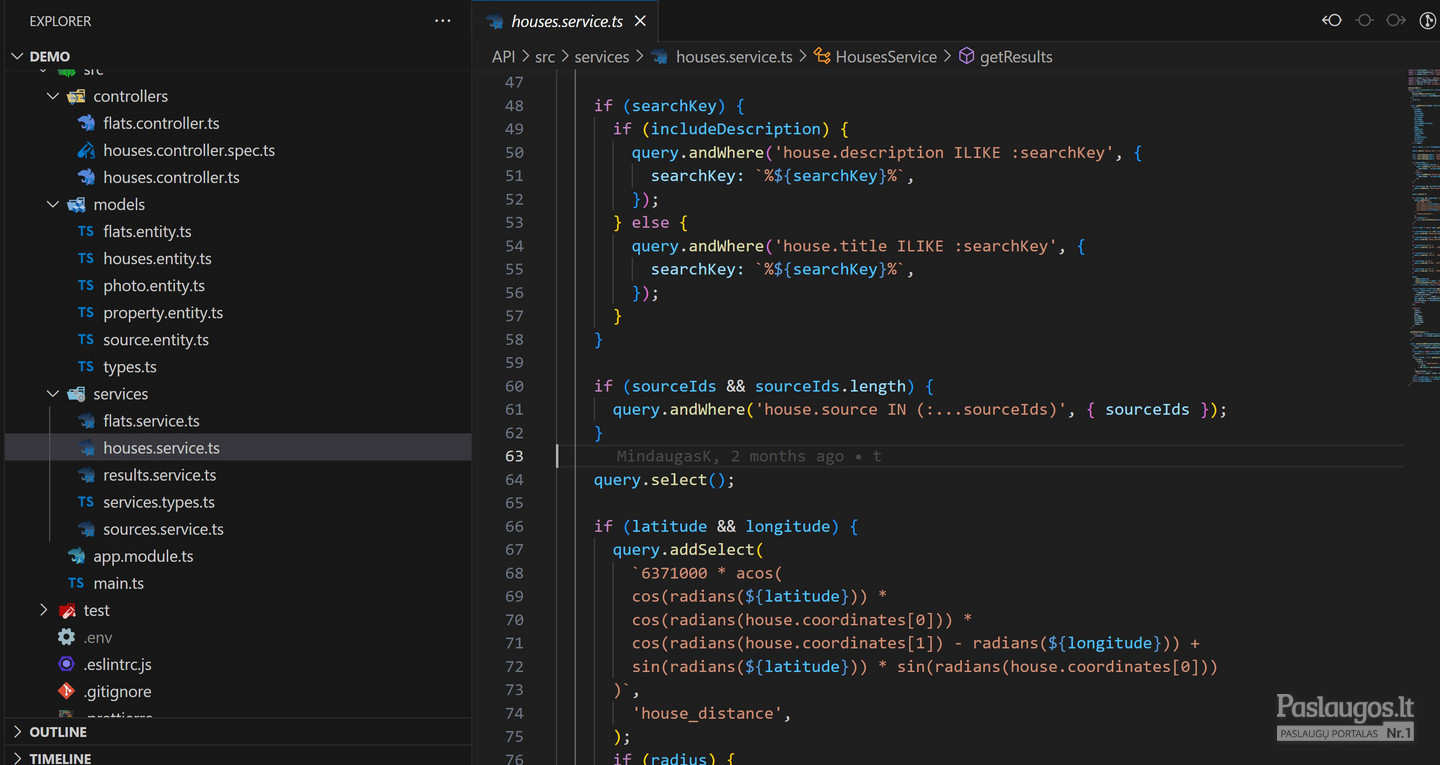Click the gear icon beside .env
This screenshot has width=1440, height=765.
(x=66, y=637)
